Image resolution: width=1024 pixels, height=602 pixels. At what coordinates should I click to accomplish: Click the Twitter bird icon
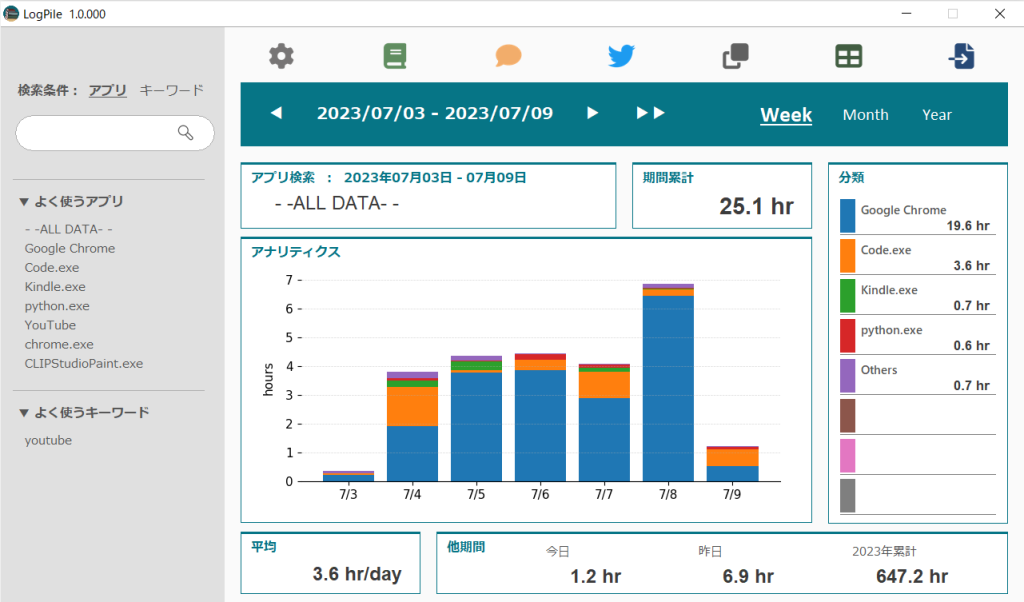click(x=621, y=56)
